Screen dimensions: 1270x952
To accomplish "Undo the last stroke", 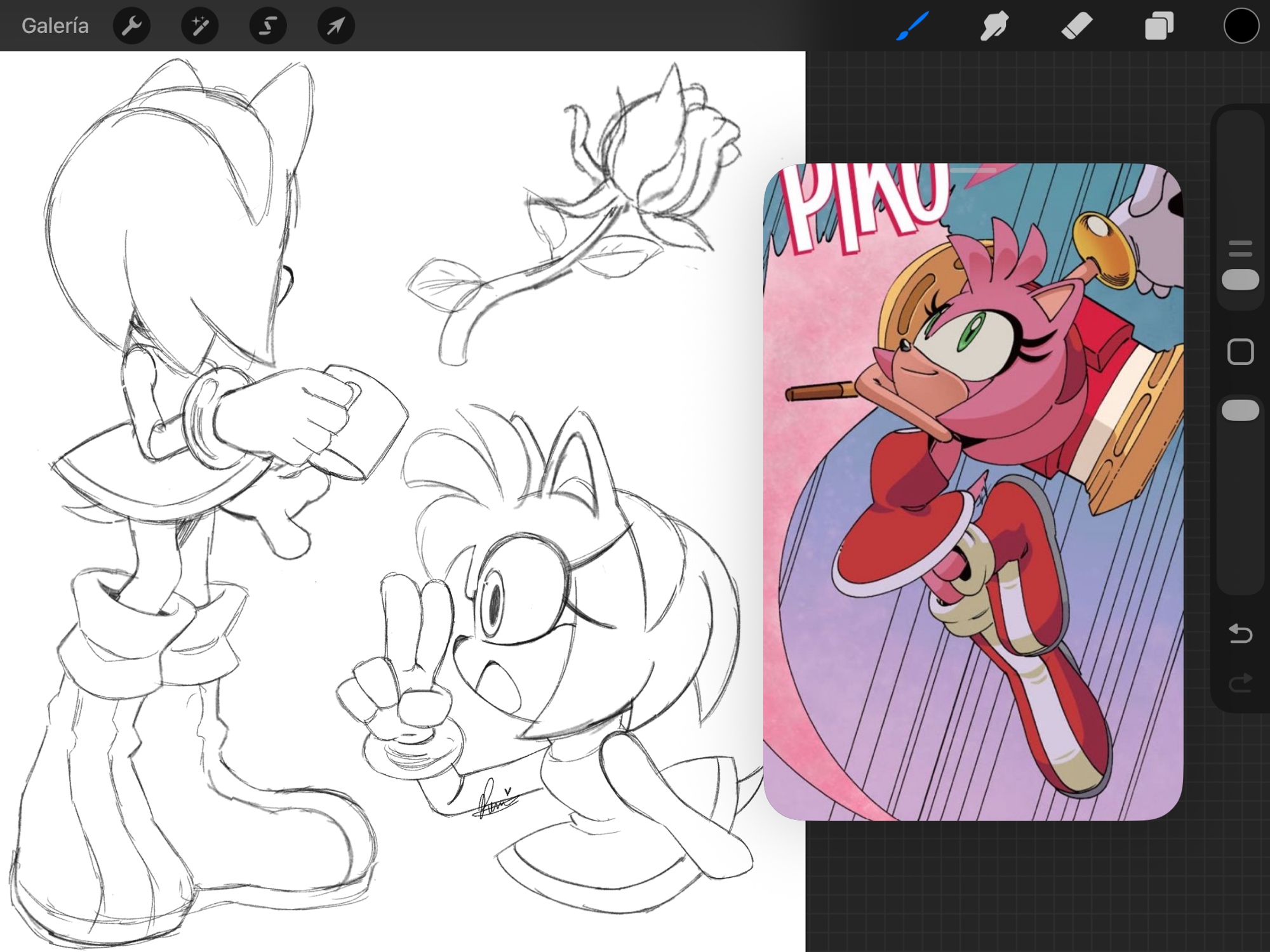I will pyautogui.click(x=1240, y=633).
